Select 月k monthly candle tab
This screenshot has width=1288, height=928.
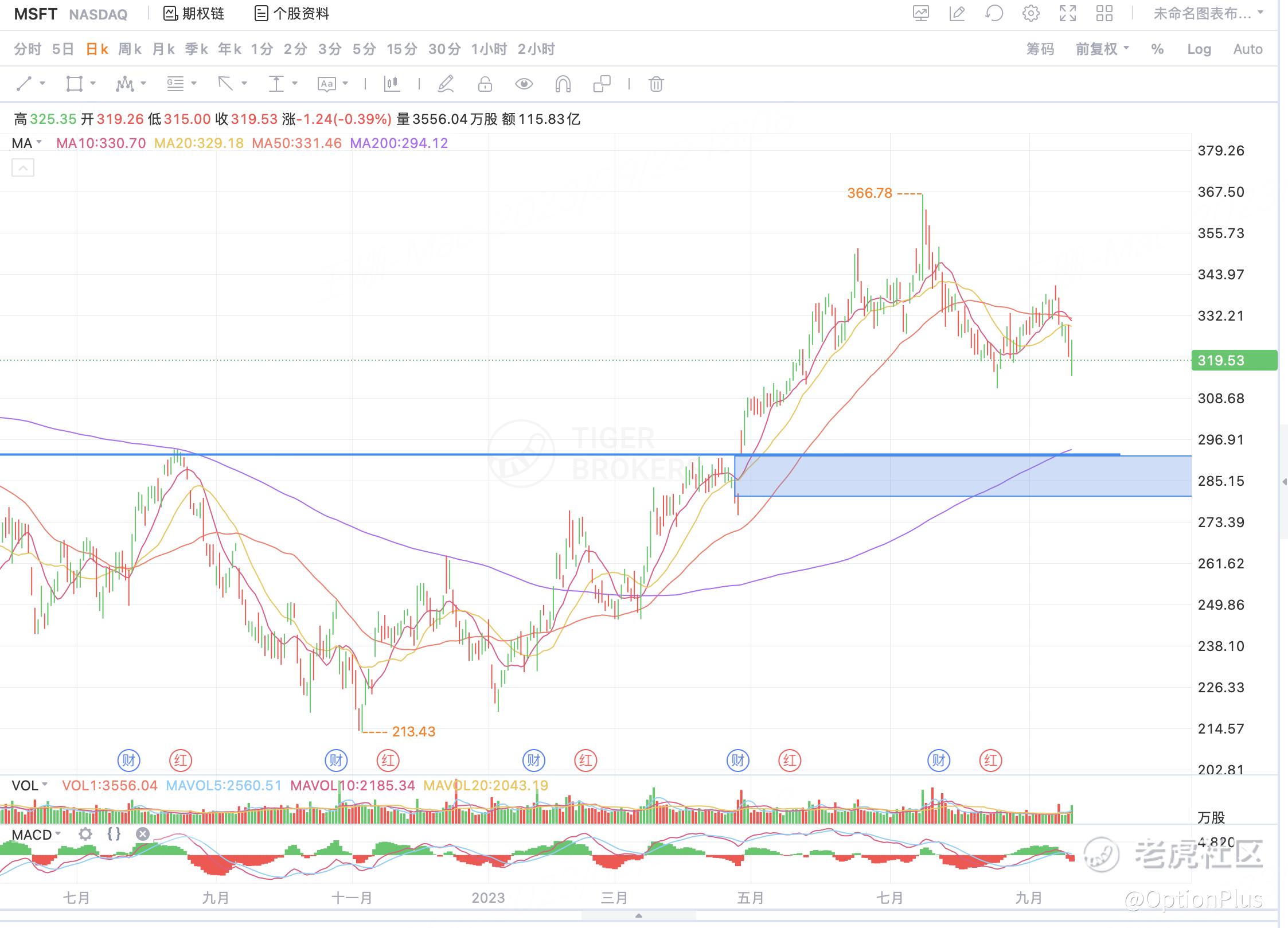[163, 49]
